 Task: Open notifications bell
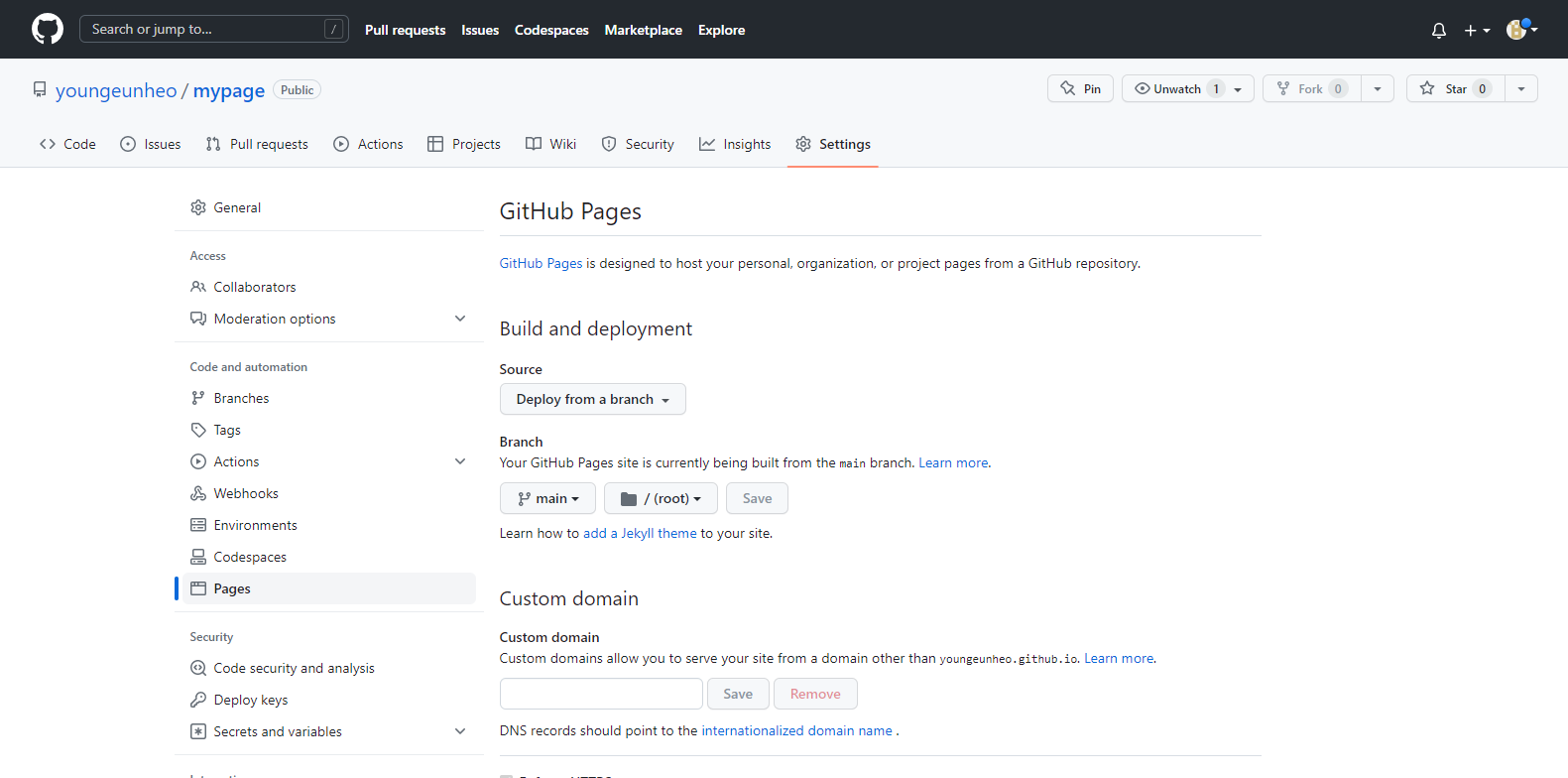coord(1439,31)
